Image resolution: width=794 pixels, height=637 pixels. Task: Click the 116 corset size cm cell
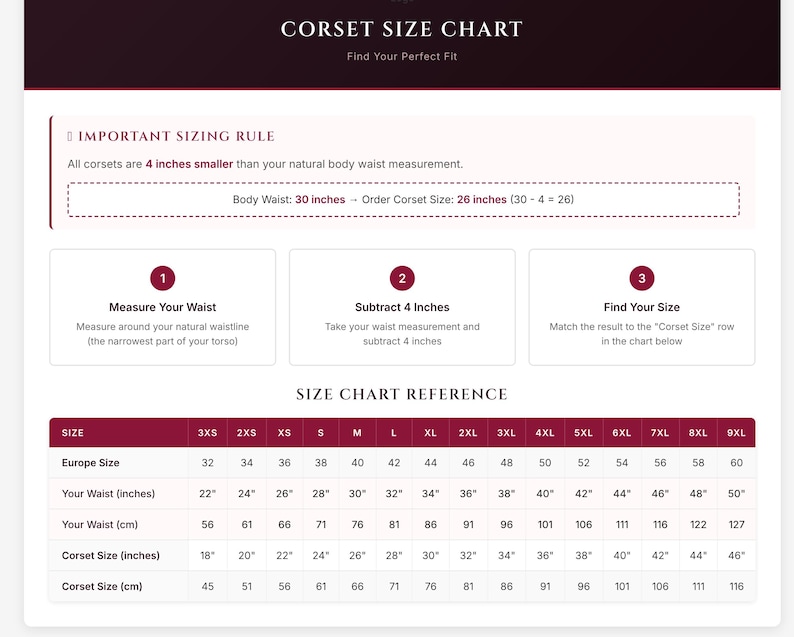pos(736,586)
